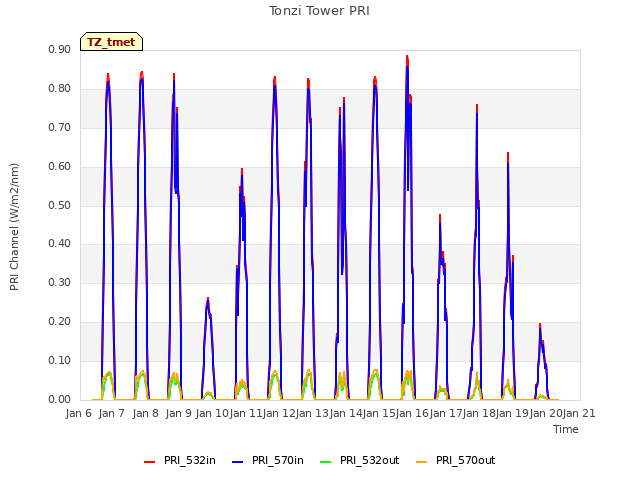
Task: Click the small Jan 10 peak in the plot
Action: pos(208,300)
